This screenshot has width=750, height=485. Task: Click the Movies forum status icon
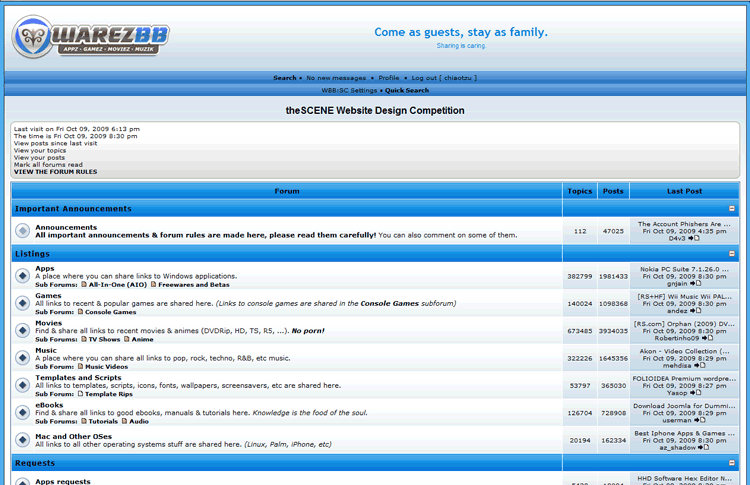(22, 330)
